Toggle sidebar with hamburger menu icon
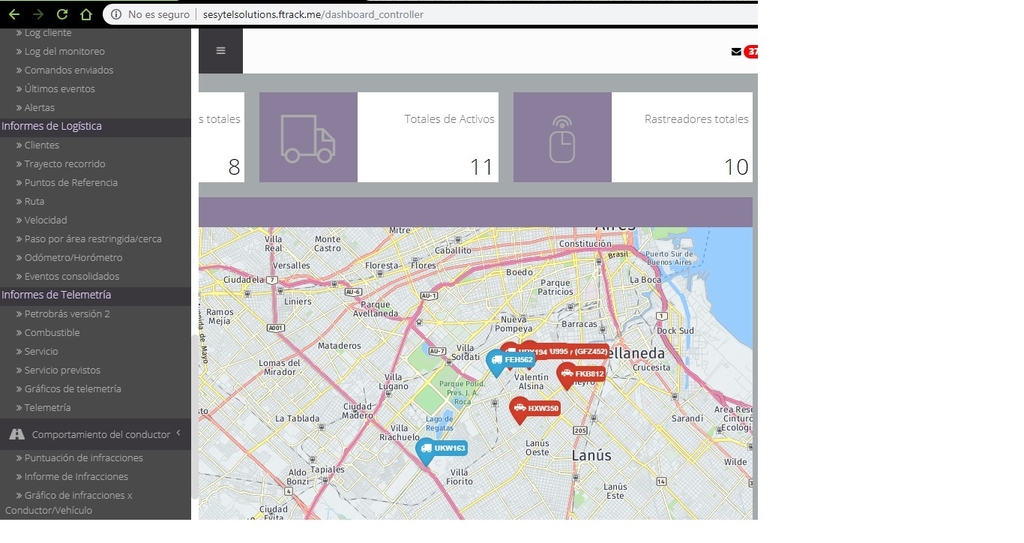Image resolution: width=1024 pixels, height=543 pixels. click(x=221, y=50)
